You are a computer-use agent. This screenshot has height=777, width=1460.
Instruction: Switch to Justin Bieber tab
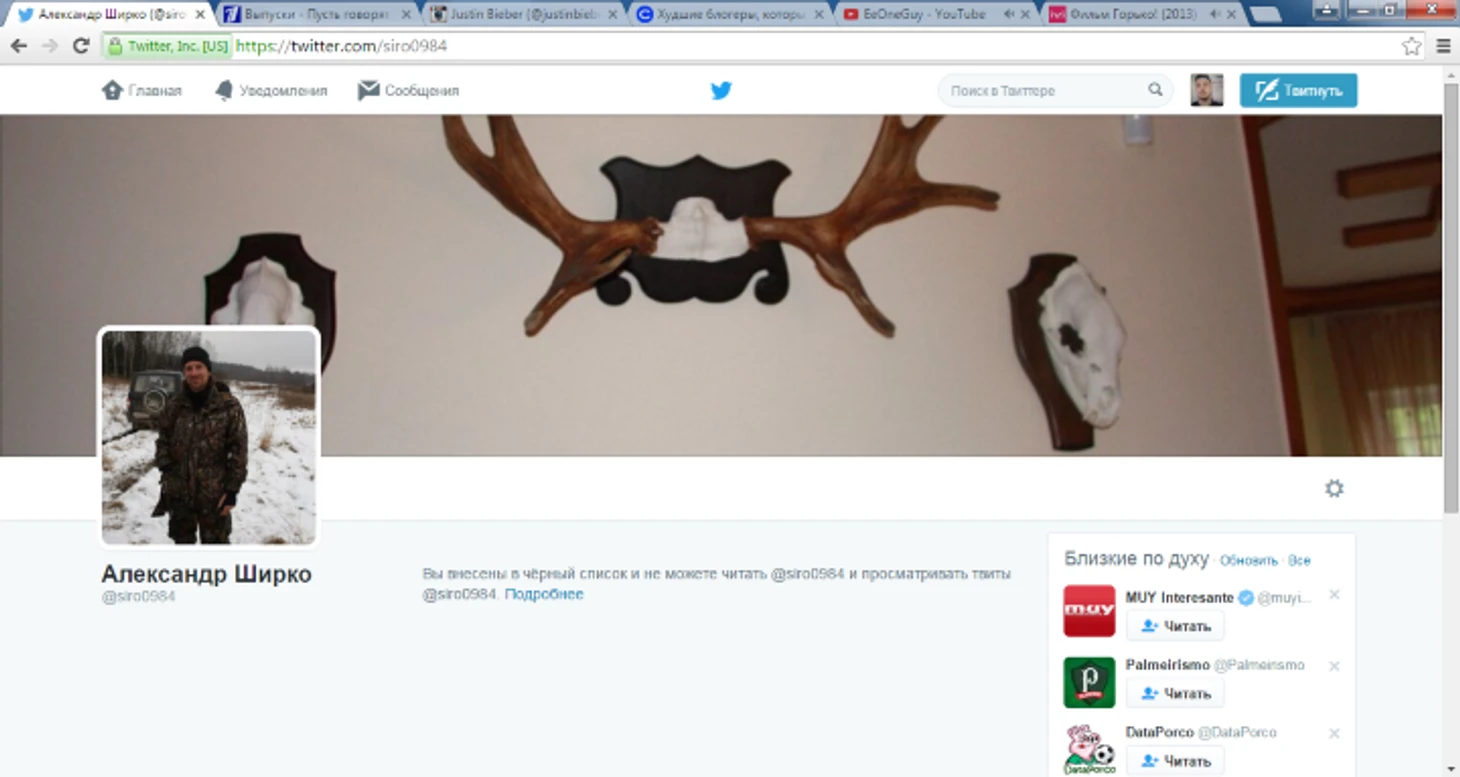pyautogui.click(x=525, y=15)
